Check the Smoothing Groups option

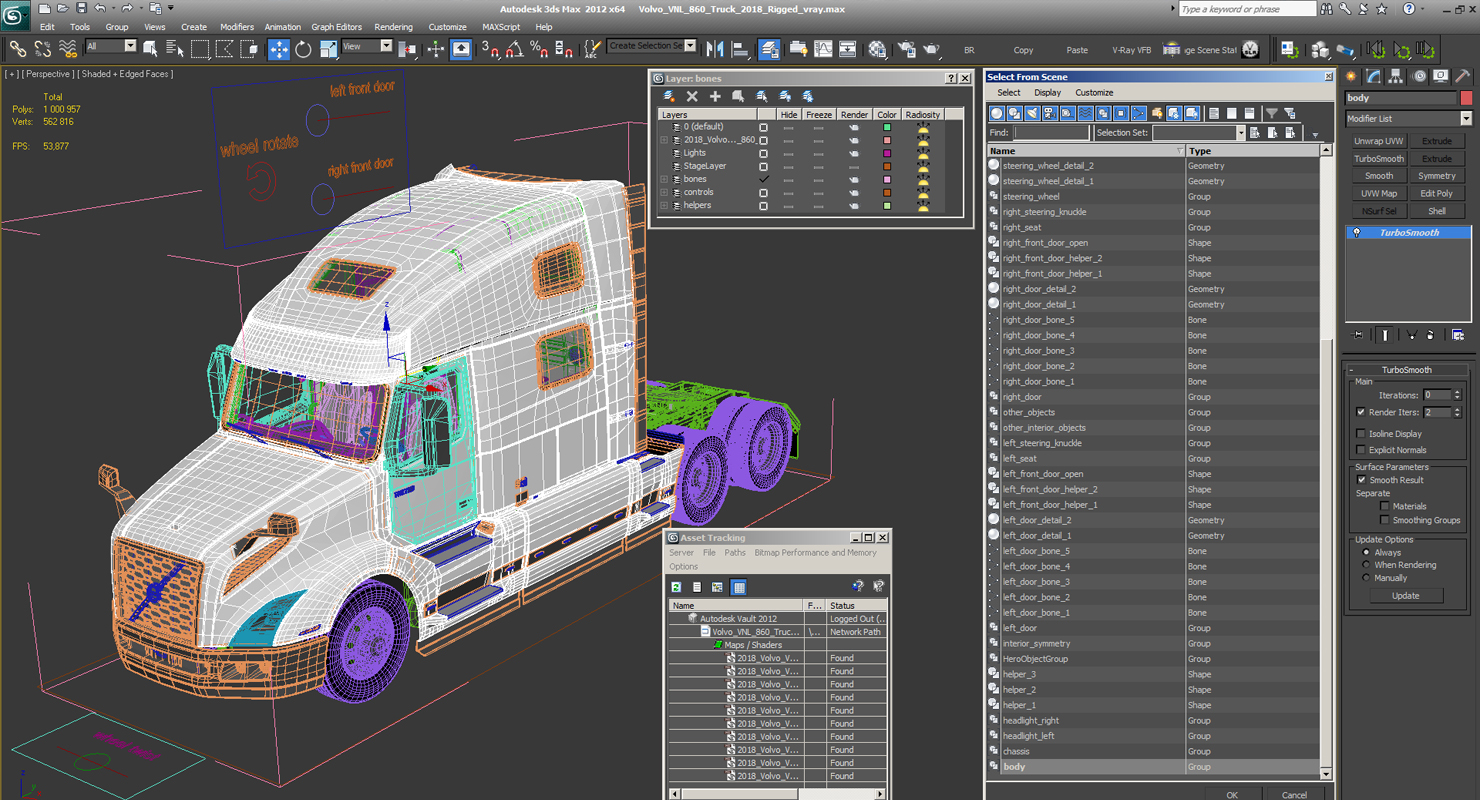click(x=1385, y=520)
